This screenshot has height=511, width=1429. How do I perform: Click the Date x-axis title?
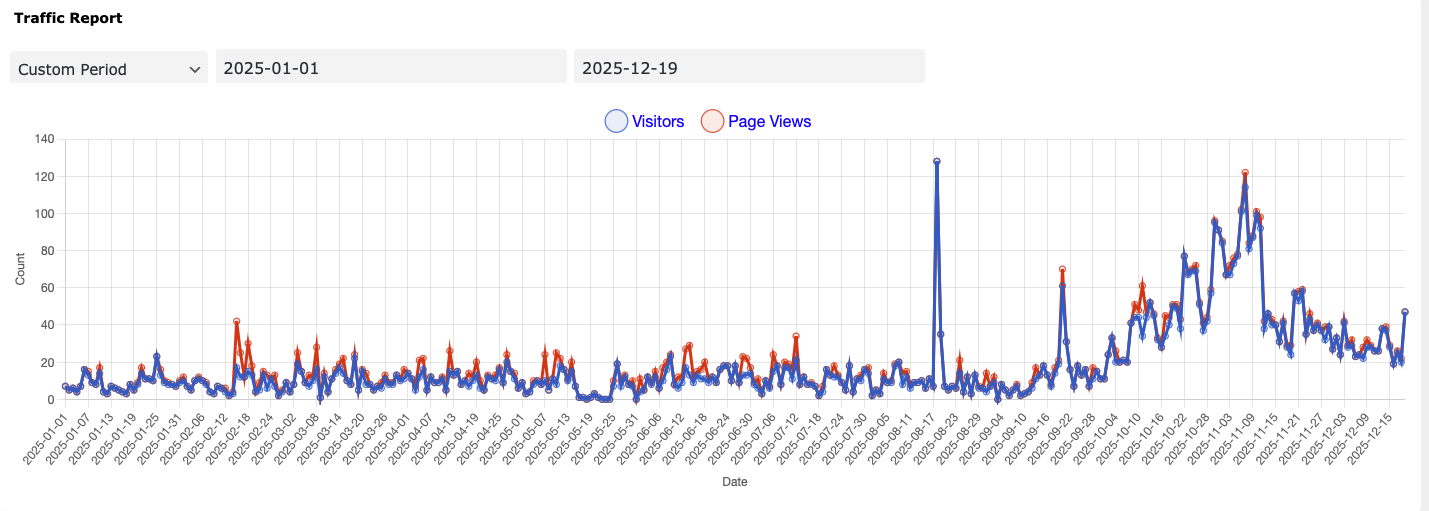point(735,482)
